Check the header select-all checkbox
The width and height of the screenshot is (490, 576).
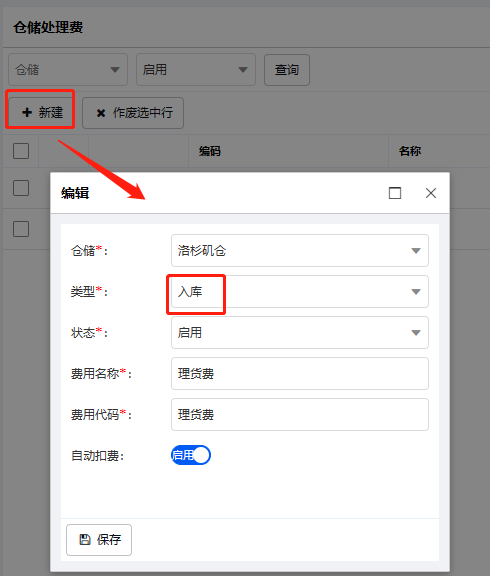(x=21, y=151)
